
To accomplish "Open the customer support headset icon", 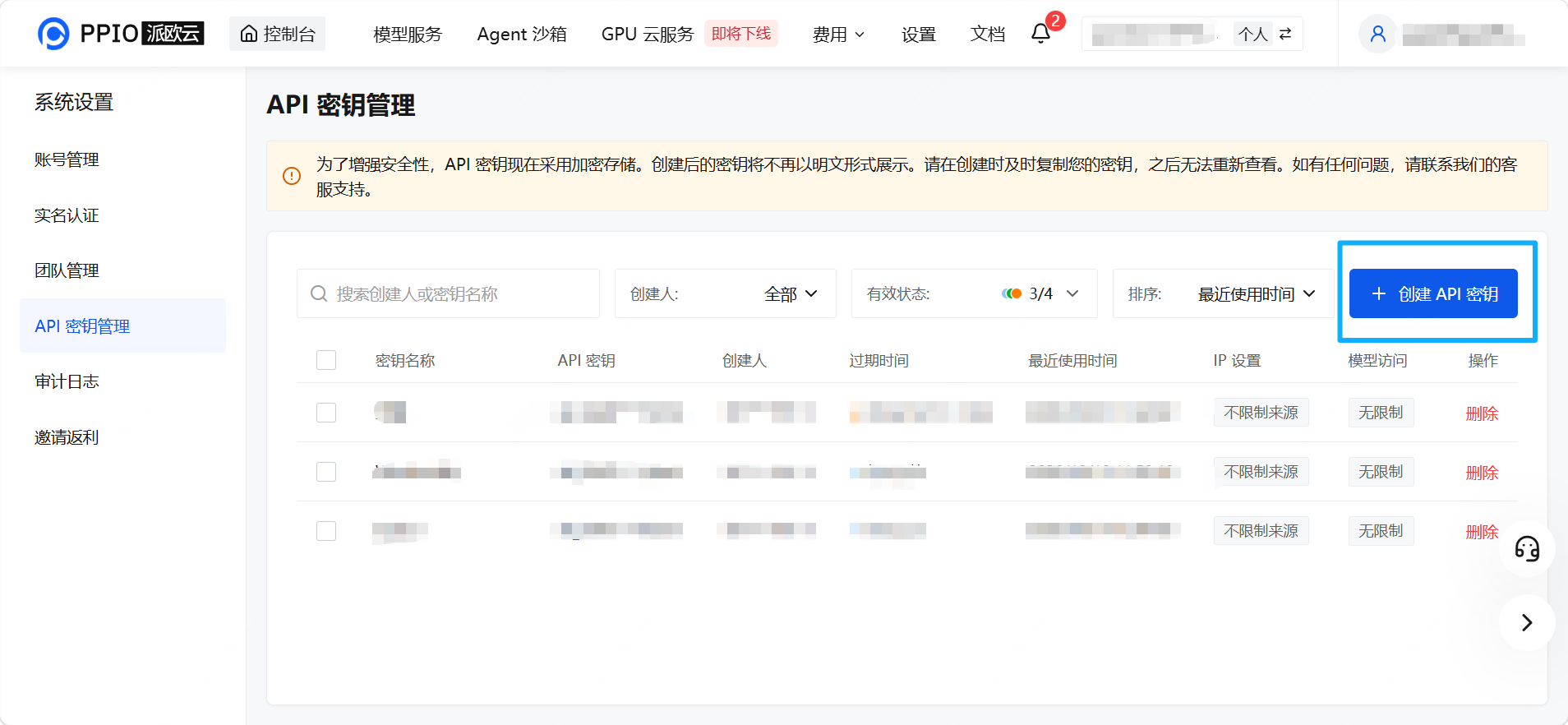I will pyautogui.click(x=1527, y=548).
